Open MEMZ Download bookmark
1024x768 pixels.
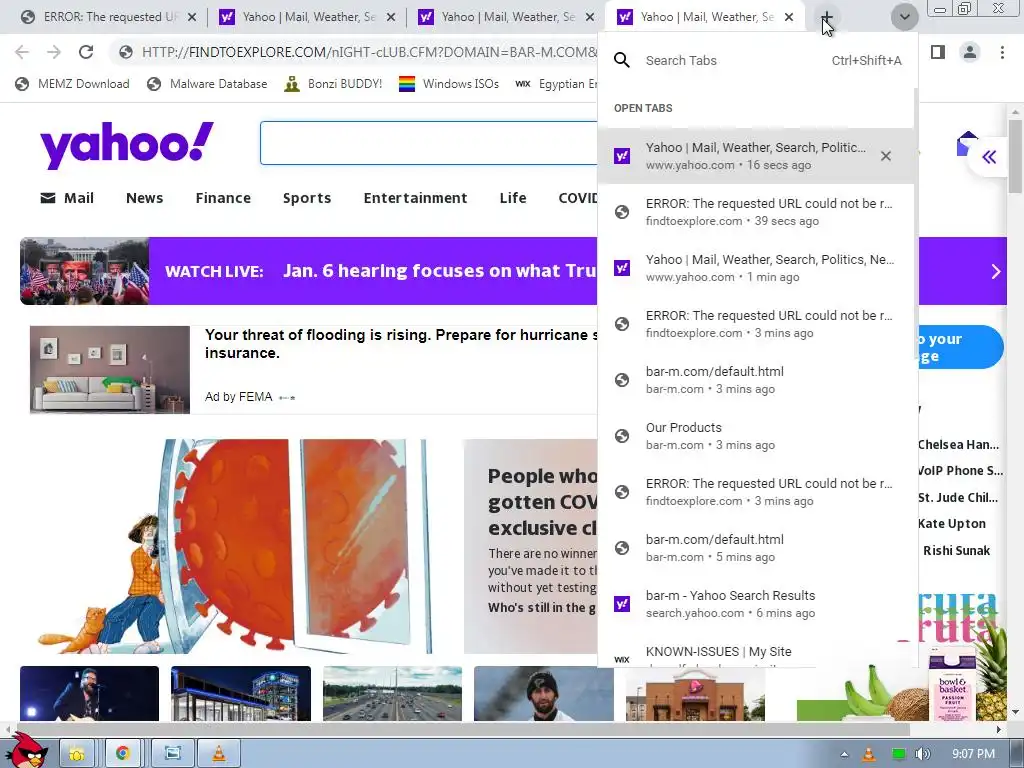tap(72, 84)
